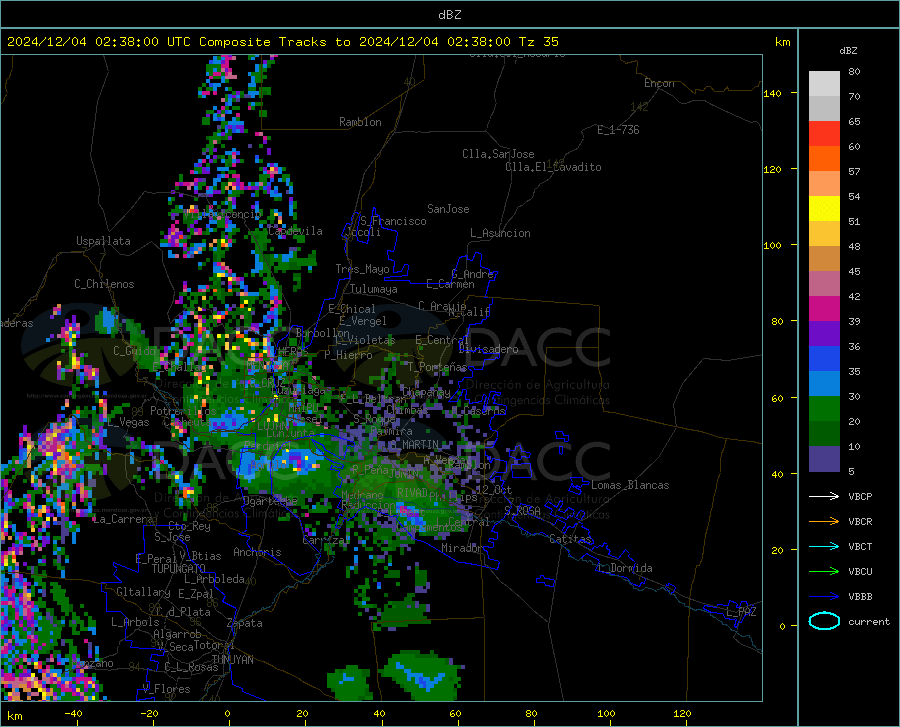
Task: Click the Mirador map label
Action: click(461, 548)
